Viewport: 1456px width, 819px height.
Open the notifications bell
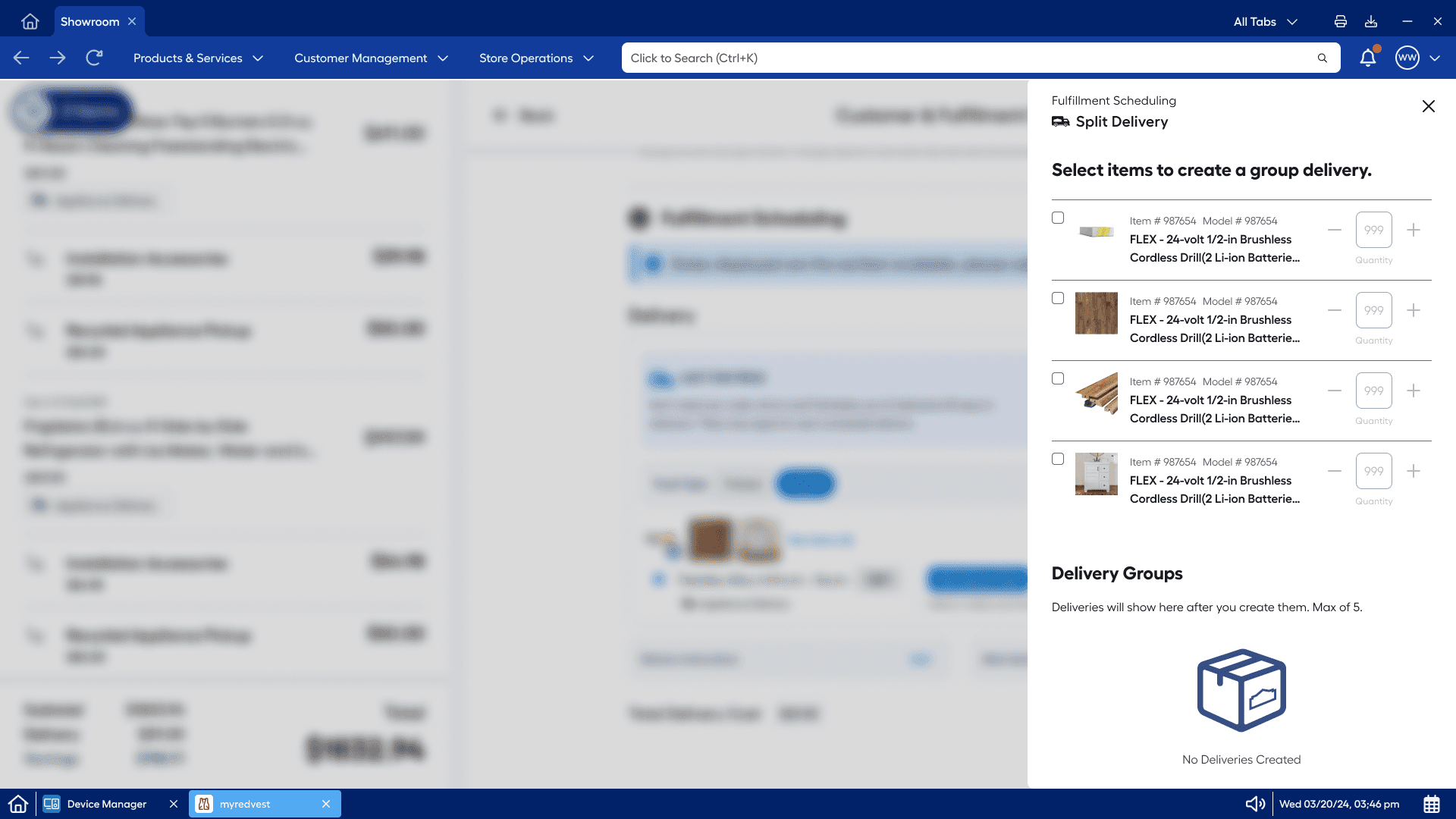(x=1368, y=58)
